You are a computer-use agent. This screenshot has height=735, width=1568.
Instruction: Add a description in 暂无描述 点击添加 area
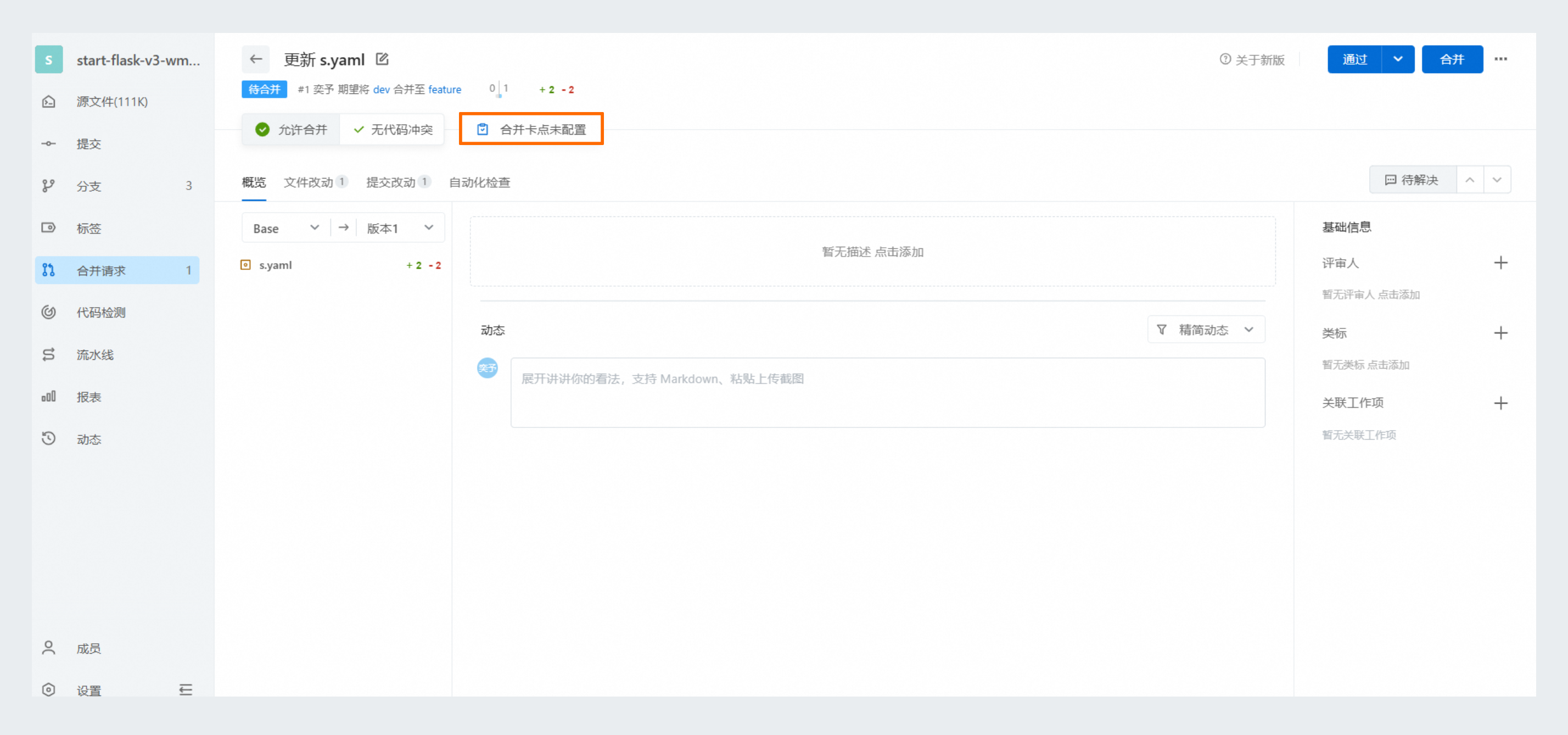872,252
